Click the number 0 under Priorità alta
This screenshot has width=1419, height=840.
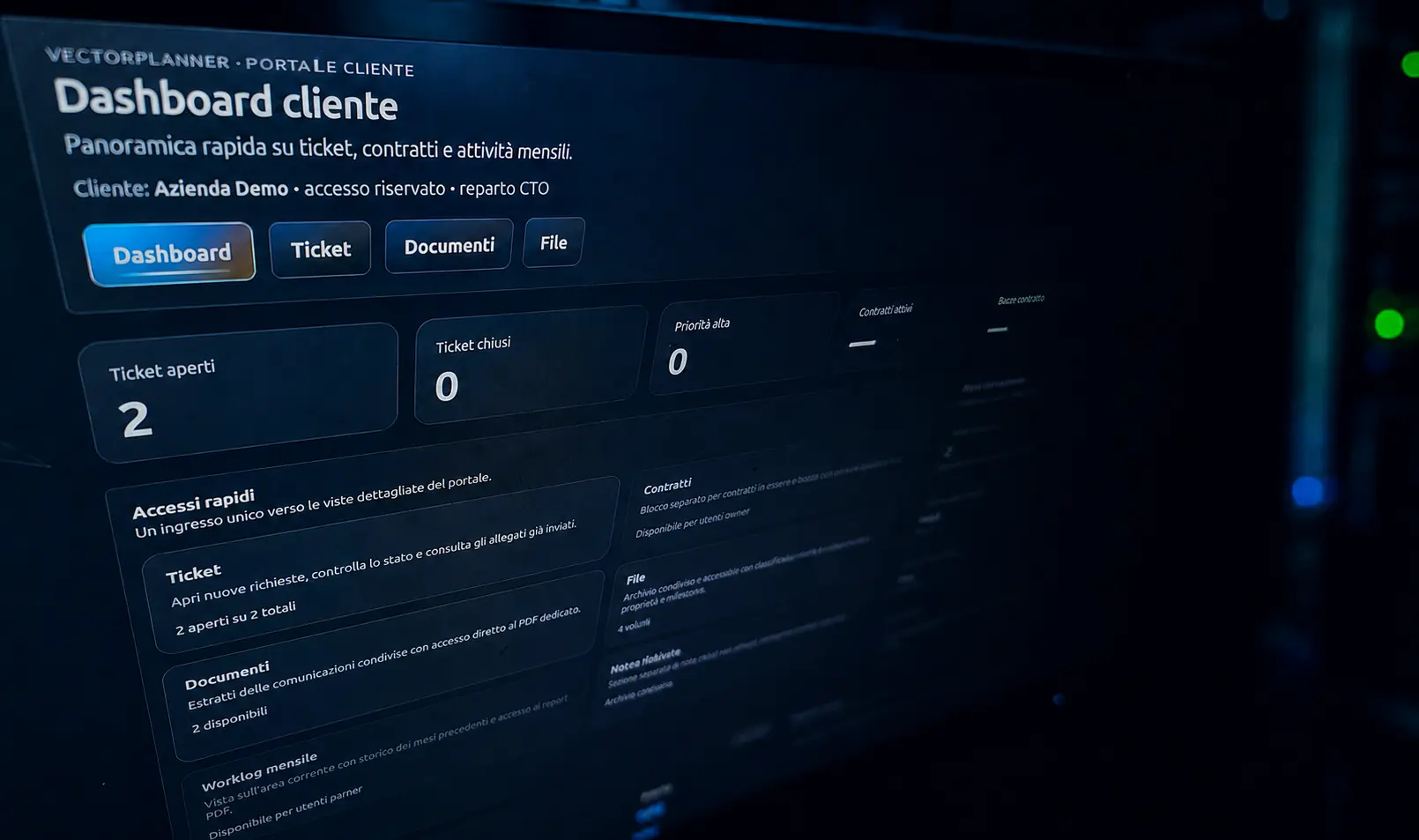[x=677, y=362]
